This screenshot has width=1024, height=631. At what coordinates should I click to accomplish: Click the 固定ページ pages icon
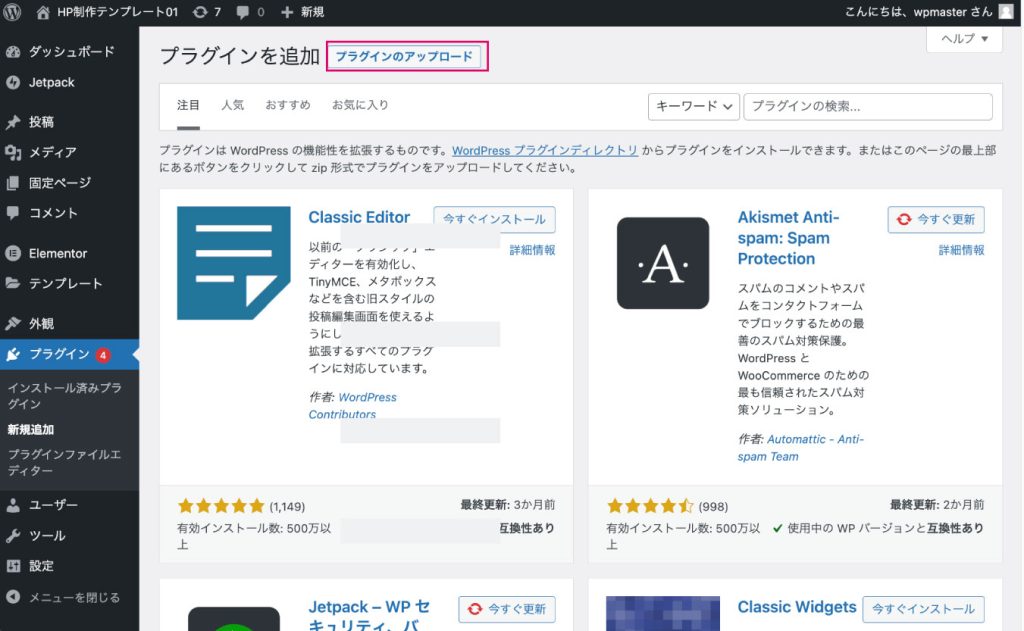pyautogui.click(x=13, y=183)
